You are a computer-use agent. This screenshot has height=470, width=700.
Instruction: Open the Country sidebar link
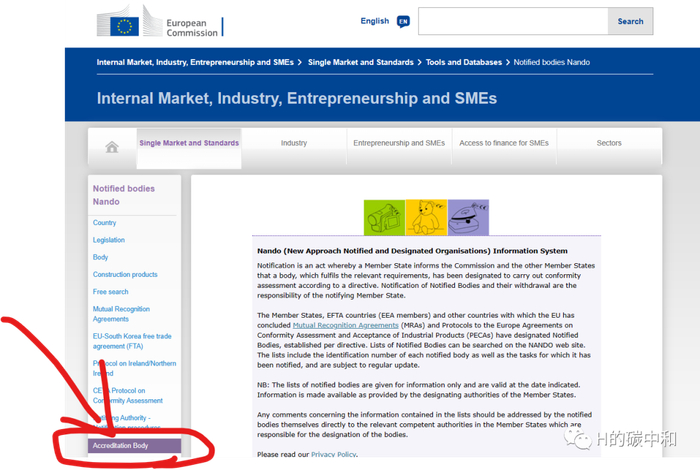coord(105,223)
